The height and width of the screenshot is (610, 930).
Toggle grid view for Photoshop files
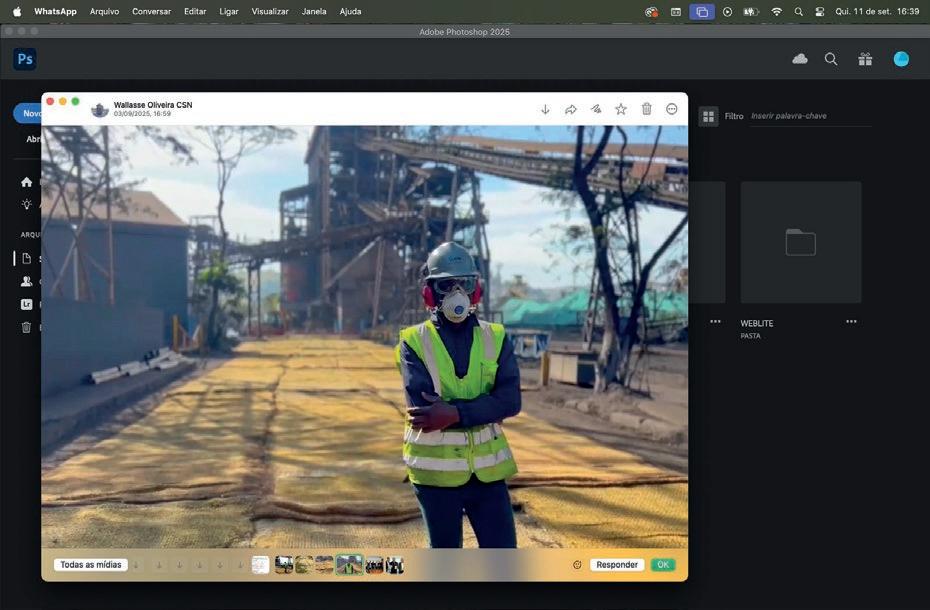click(708, 116)
